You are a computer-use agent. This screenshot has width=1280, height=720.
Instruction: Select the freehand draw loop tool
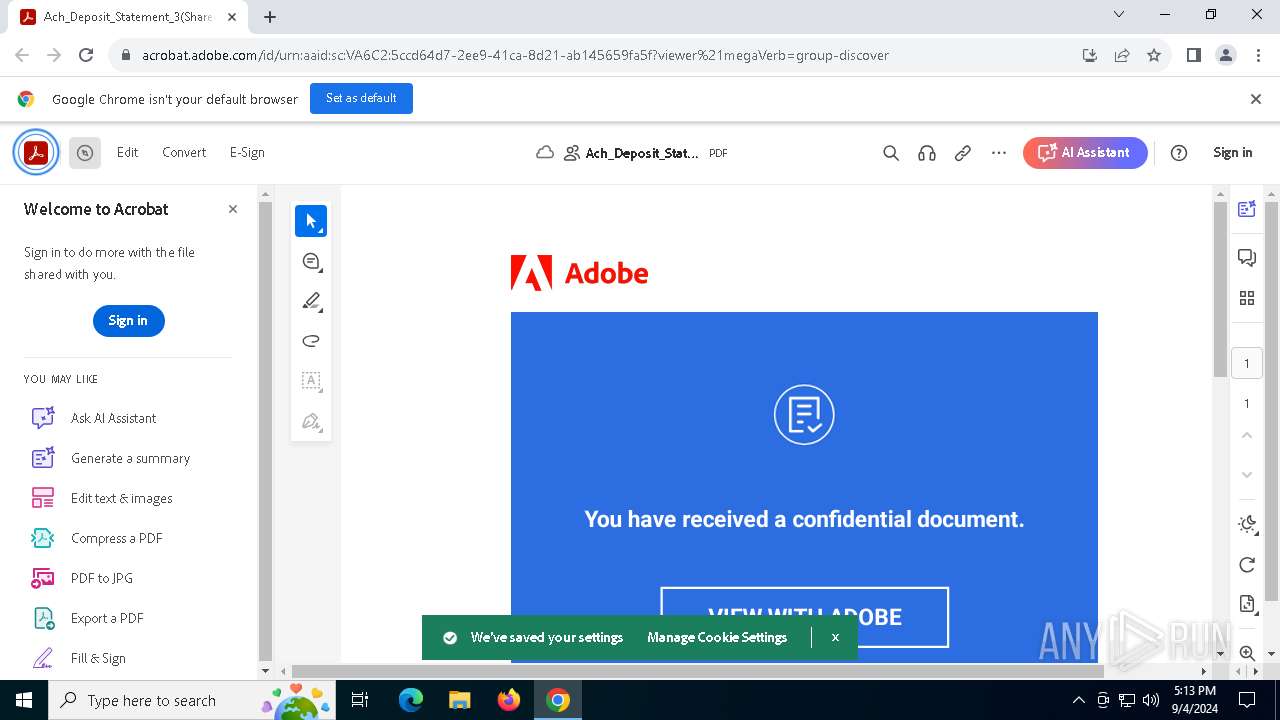click(x=311, y=341)
